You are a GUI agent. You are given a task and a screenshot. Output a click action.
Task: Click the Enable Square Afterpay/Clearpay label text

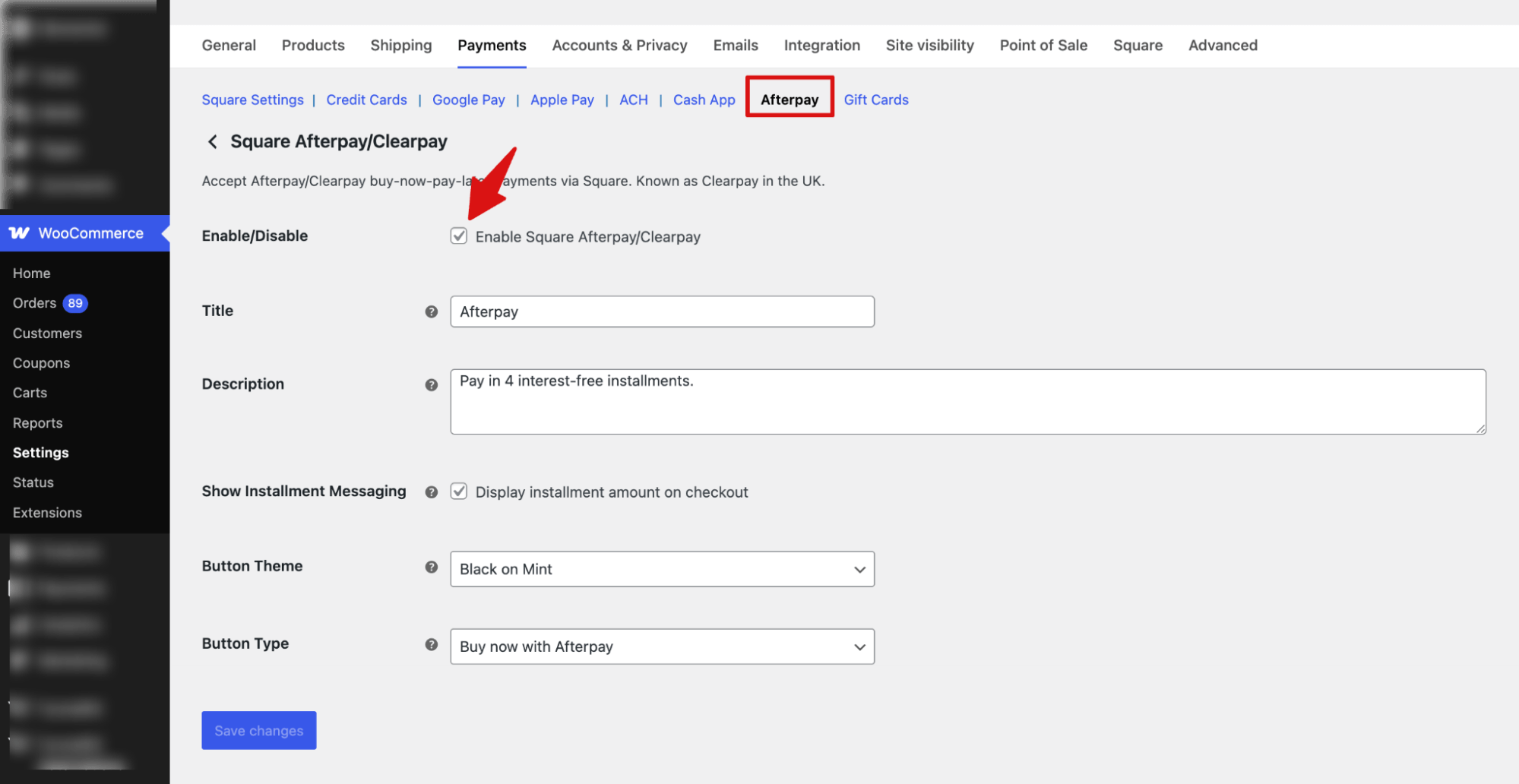(x=588, y=237)
